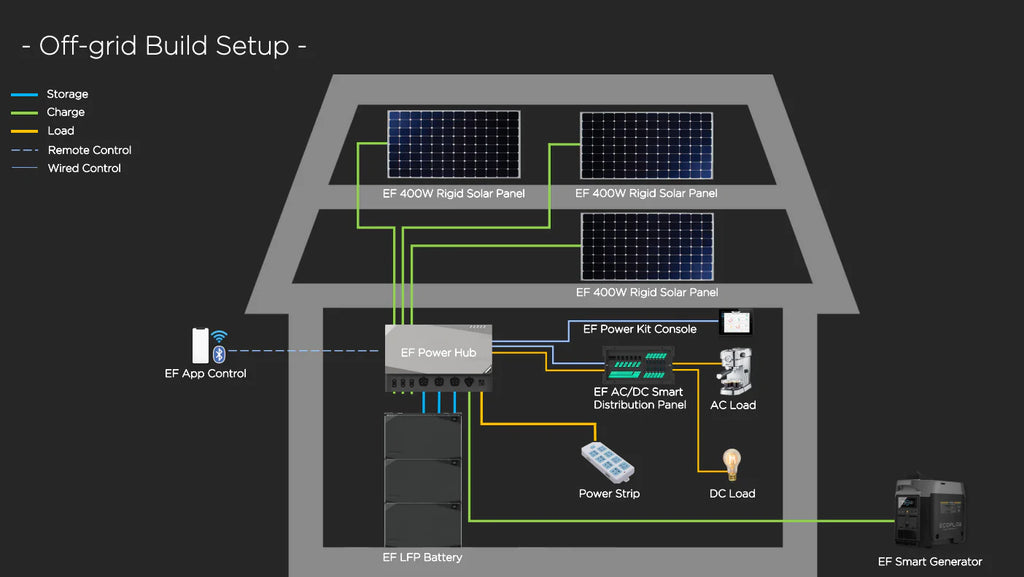
Task: Select the EF Power Hub unit
Action: pyautogui.click(x=438, y=358)
